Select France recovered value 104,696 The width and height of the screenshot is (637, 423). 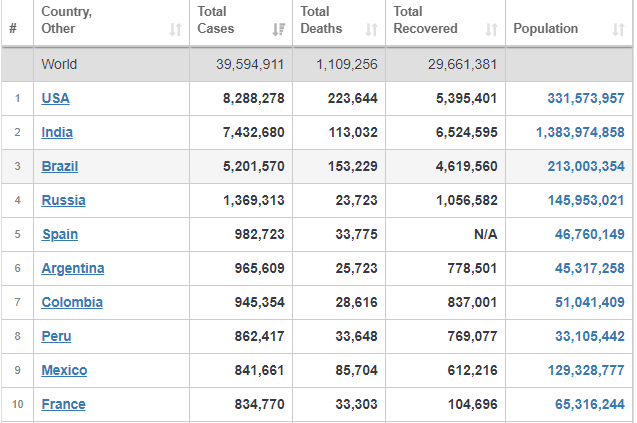(x=472, y=404)
